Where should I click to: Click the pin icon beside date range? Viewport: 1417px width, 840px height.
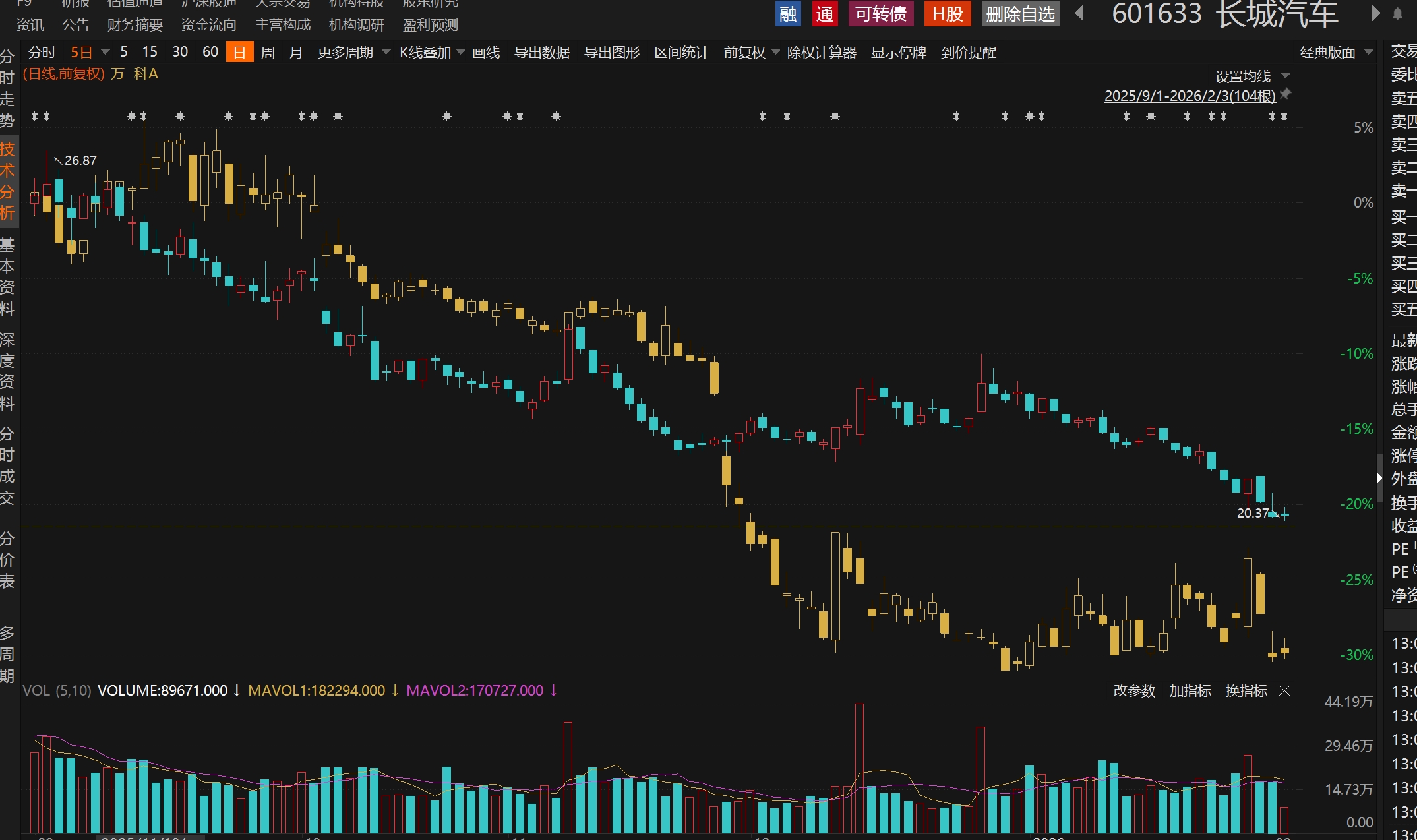point(1285,94)
